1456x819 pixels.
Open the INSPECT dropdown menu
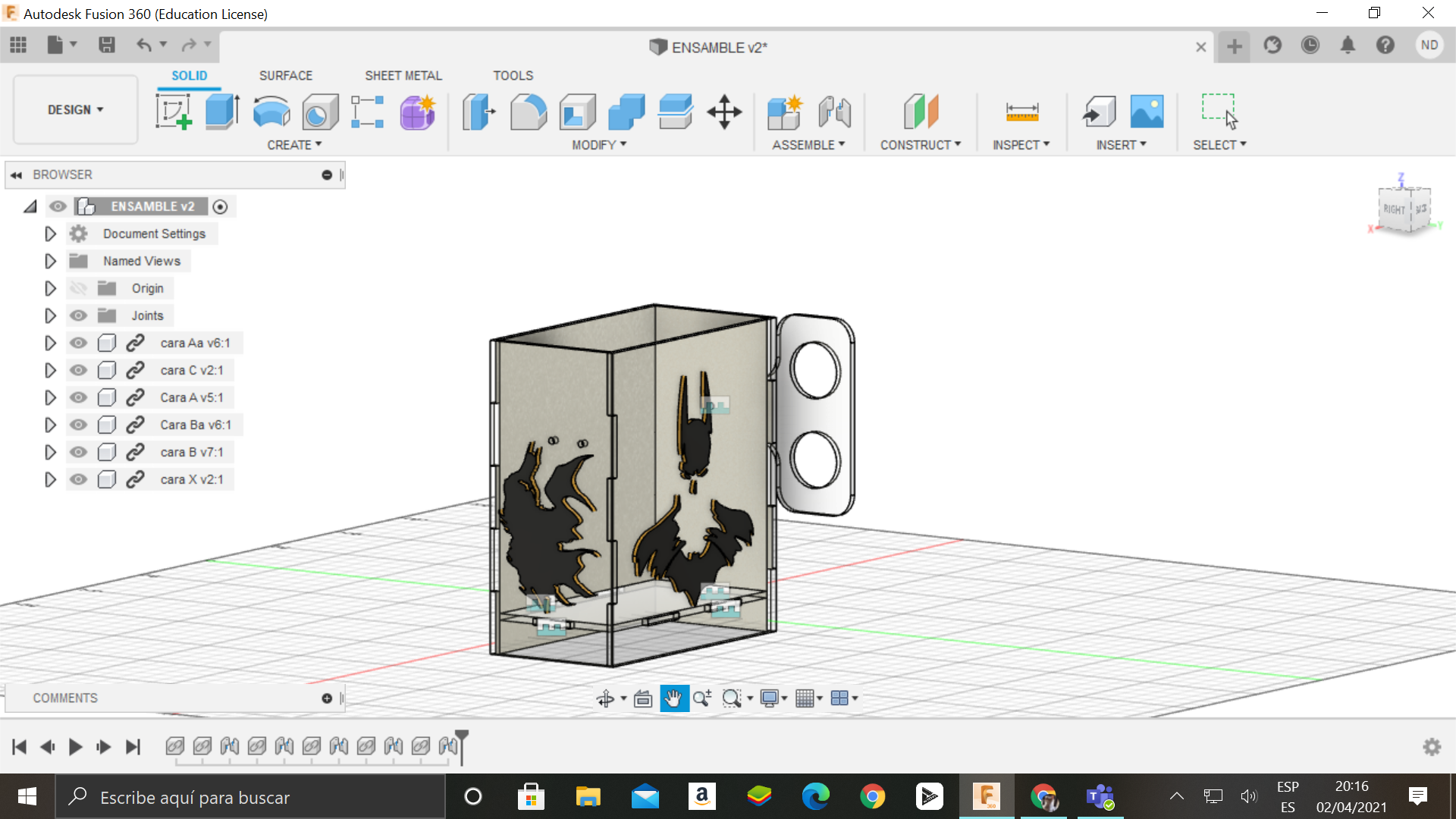1021,145
